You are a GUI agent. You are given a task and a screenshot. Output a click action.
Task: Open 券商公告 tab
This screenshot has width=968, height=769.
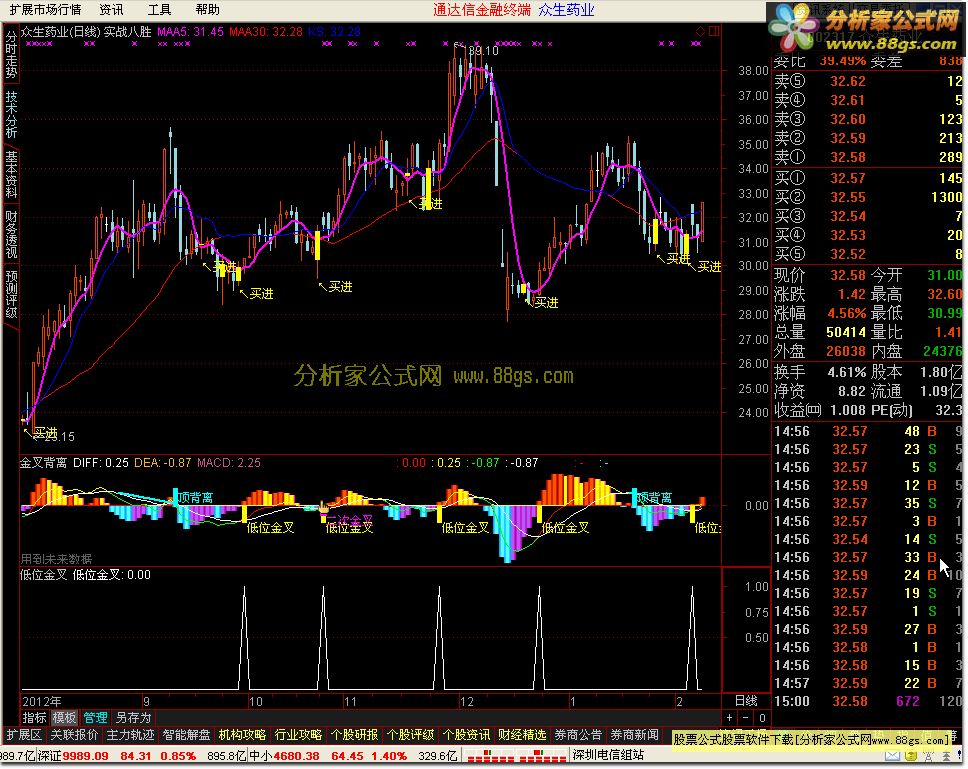(578, 735)
